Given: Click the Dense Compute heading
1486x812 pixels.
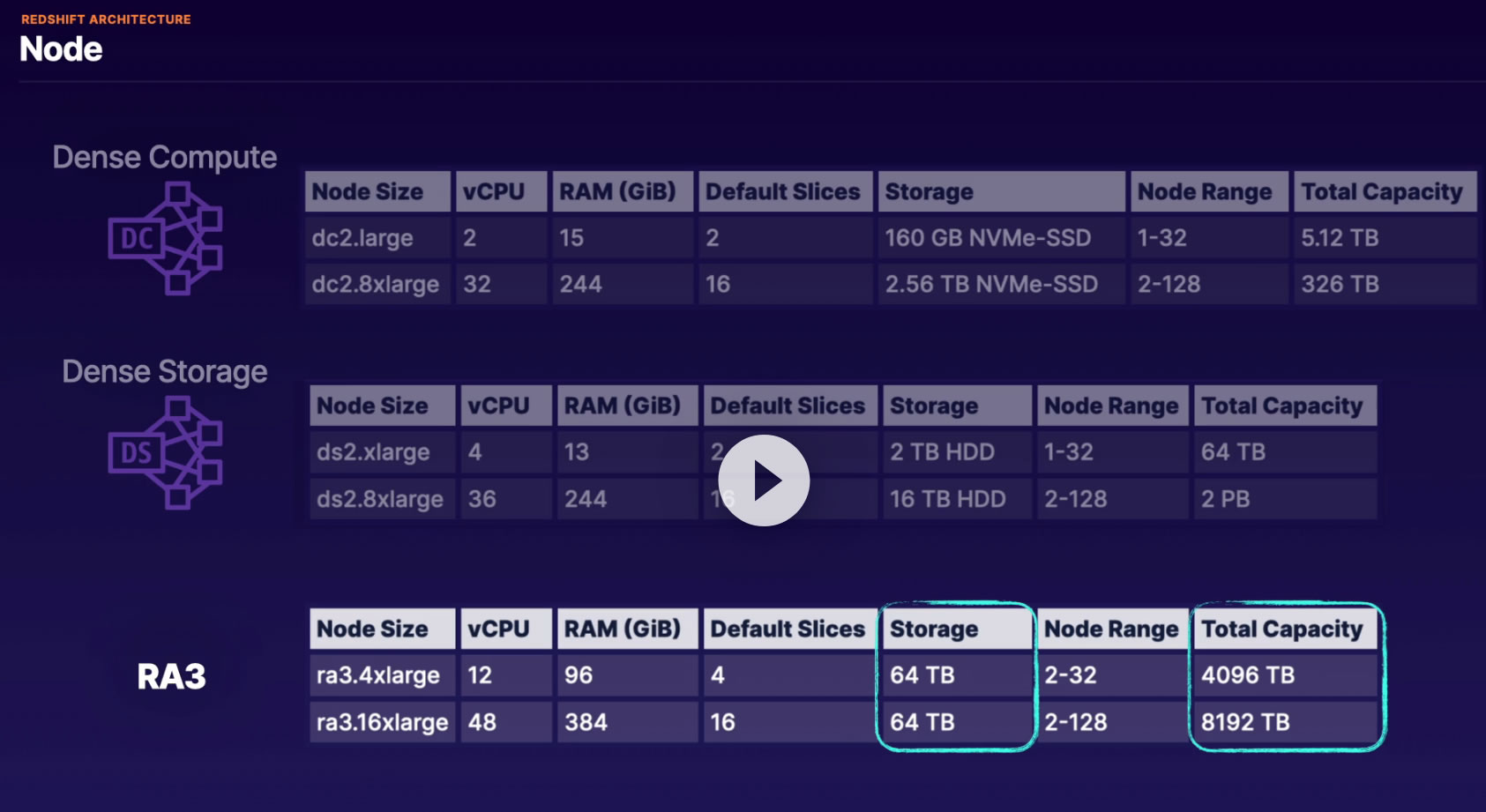Looking at the screenshot, I should [x=165, y=157].
